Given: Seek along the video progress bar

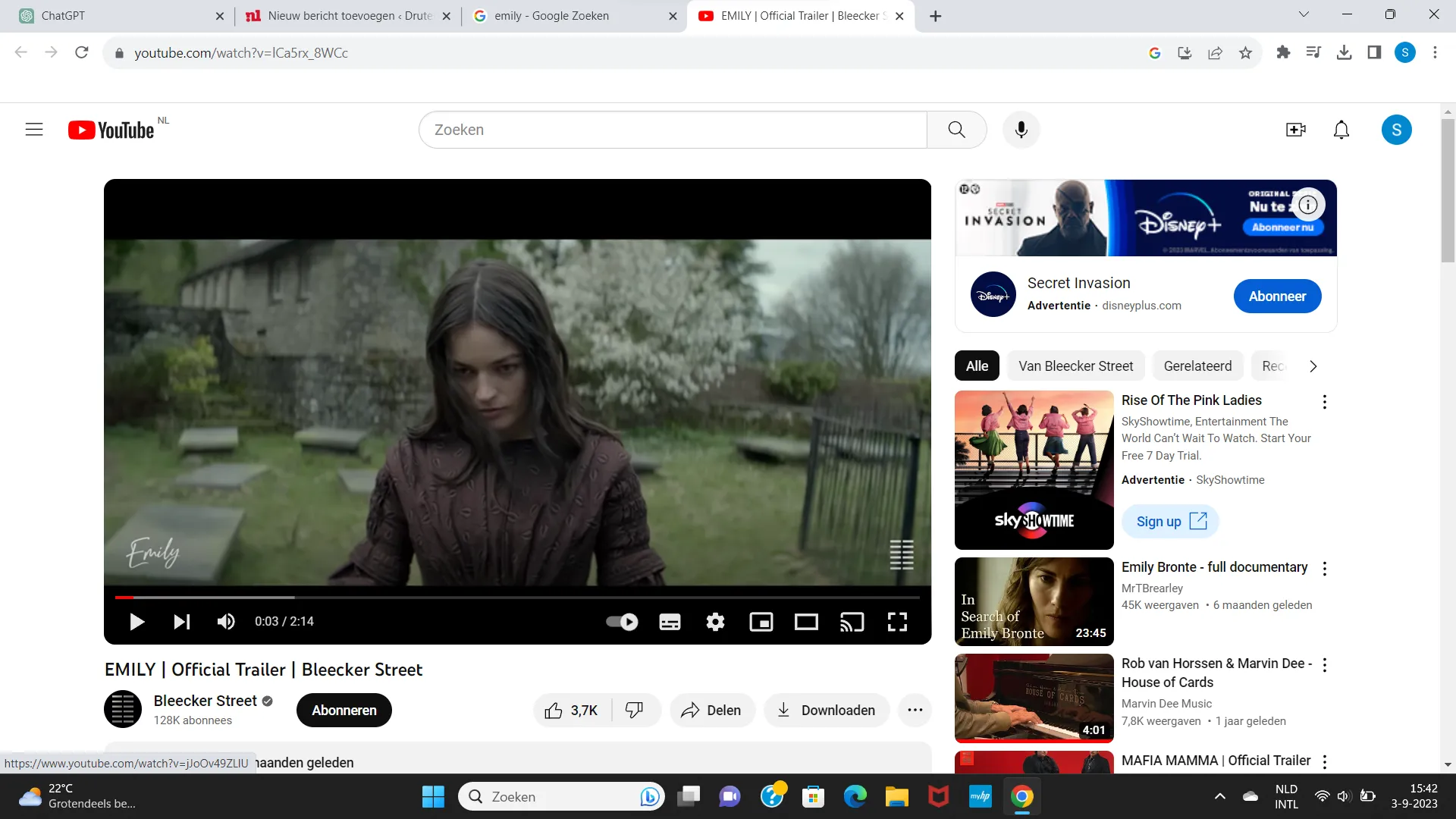Looking at the screenshot, I should 516,598.
